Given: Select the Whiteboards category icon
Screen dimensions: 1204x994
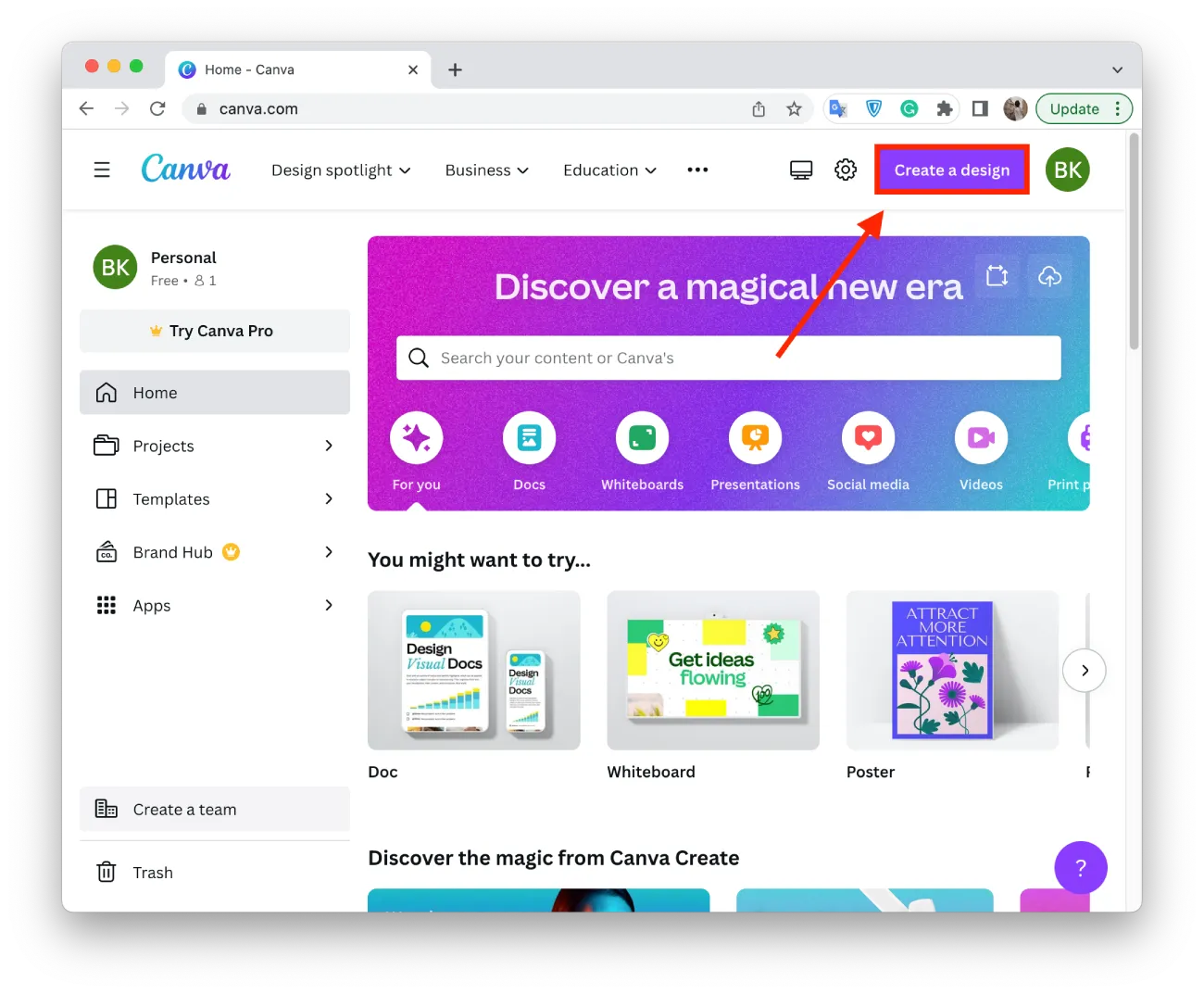Looking at the screenshot, I should click(643, 437).
